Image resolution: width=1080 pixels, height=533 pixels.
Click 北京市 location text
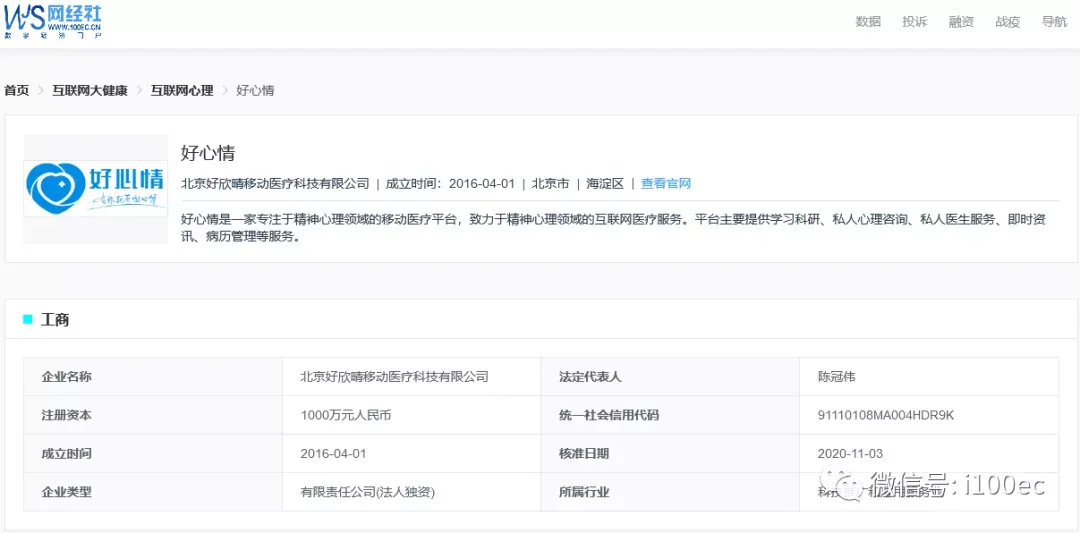pos(550,183)
